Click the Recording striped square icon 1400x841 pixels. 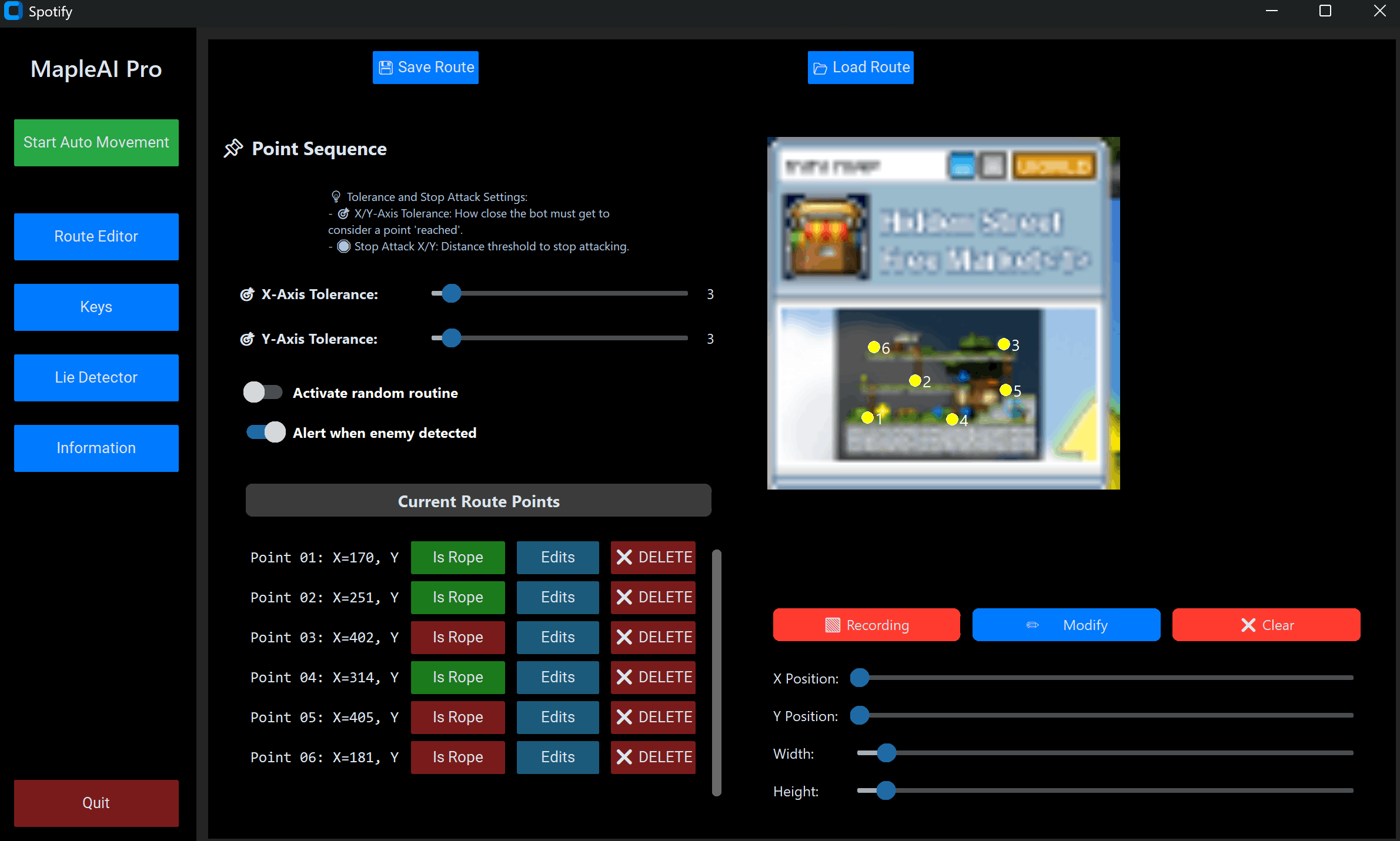click(833, 625)
